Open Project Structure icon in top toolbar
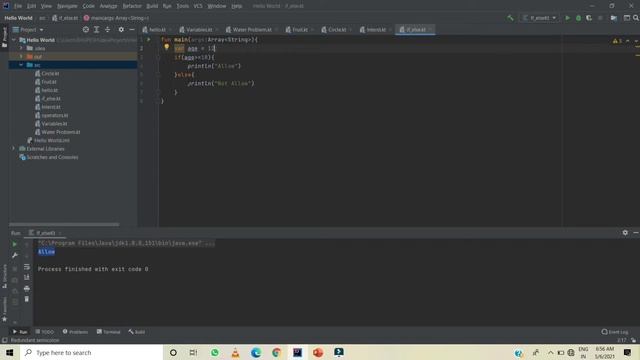Screen dimensions: 640x360 pyautogui.click(x=614, y=18)
